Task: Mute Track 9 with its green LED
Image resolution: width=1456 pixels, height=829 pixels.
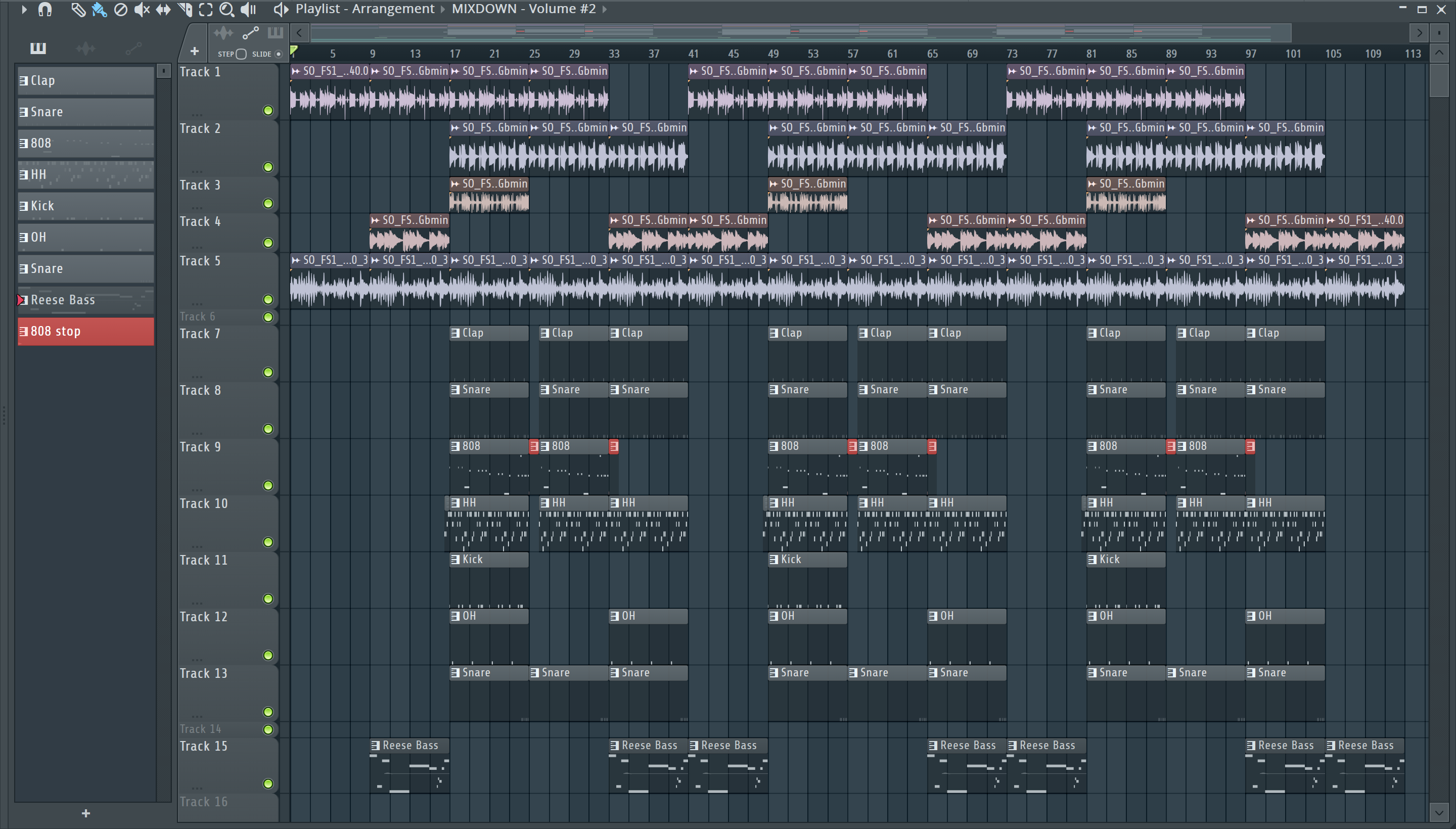Action: [x=268, y=486]
